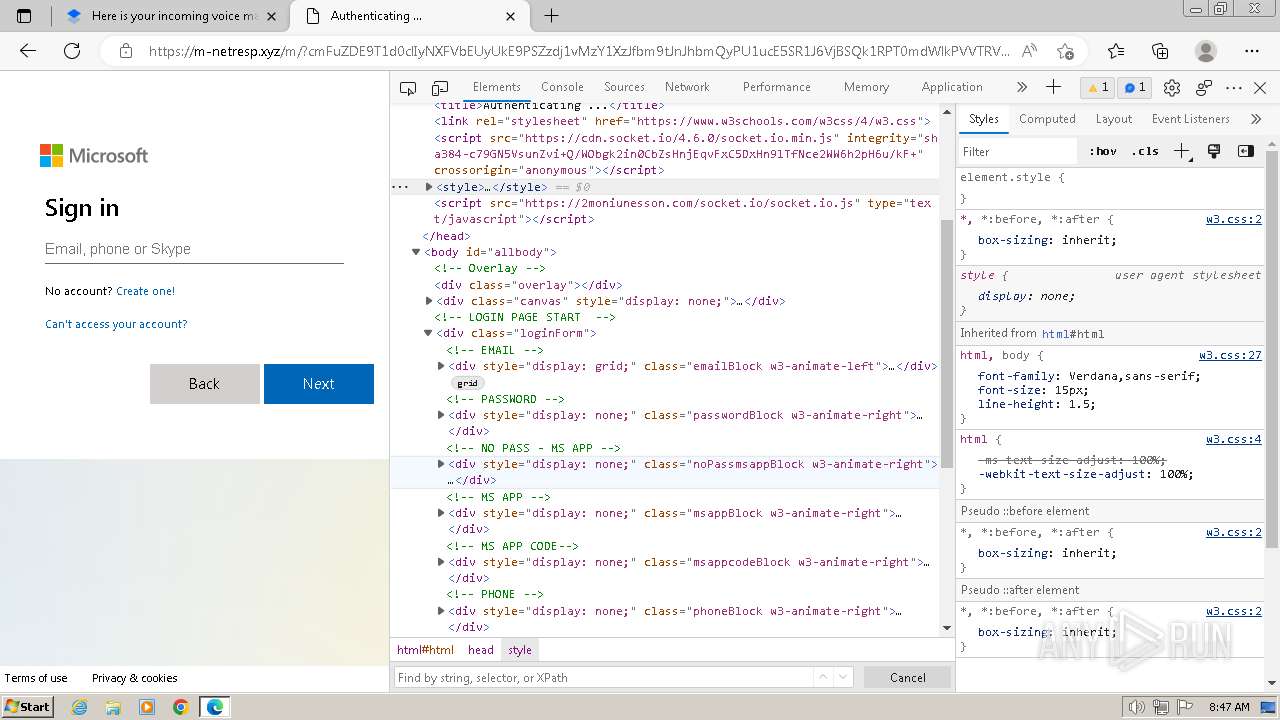Open the Network tab
Image resolution: width=1280 pixels, height=720 pixels.
pyautogui.click(x=687, y=87)
